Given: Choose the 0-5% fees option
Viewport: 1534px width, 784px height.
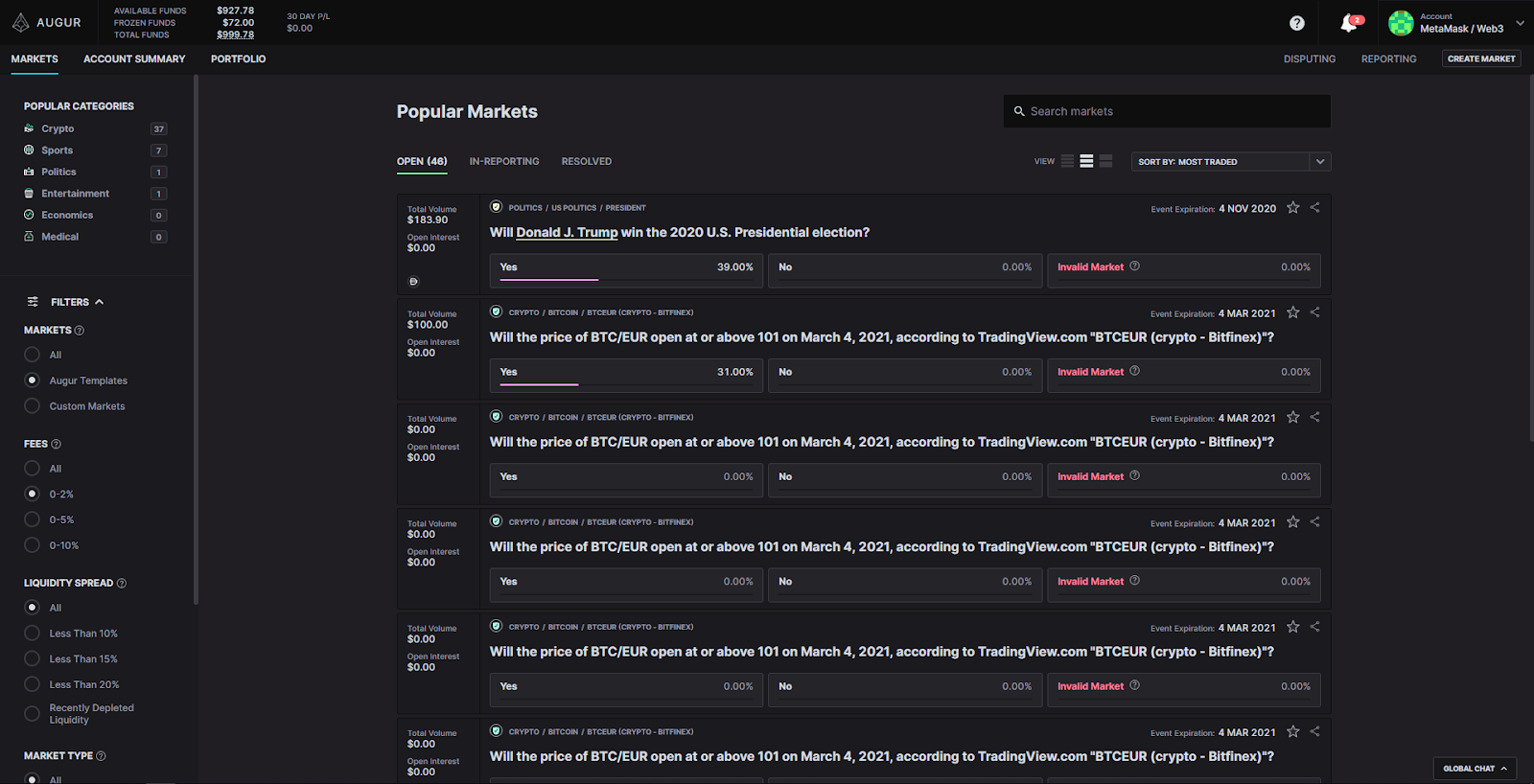Looking at the screenshot, I should tap(32, 519).
